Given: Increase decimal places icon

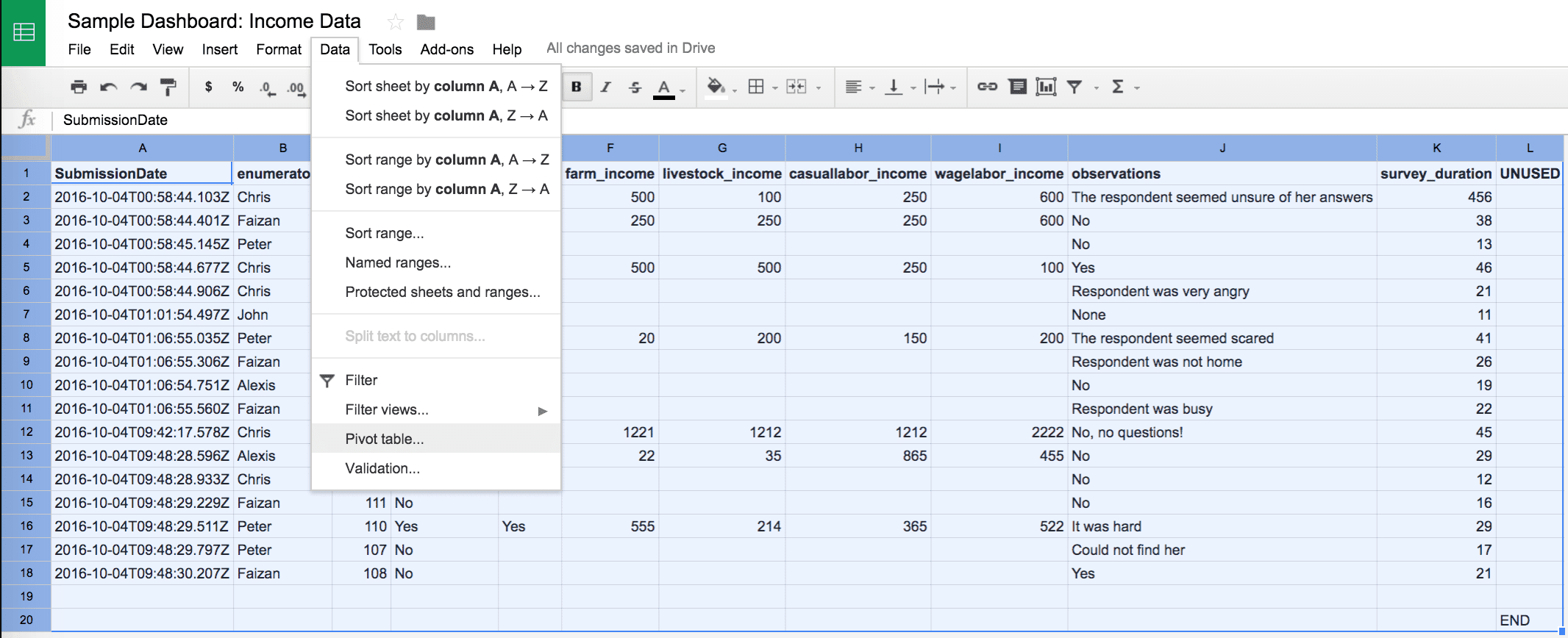Looking at the screenshot, I should (296, 87).
